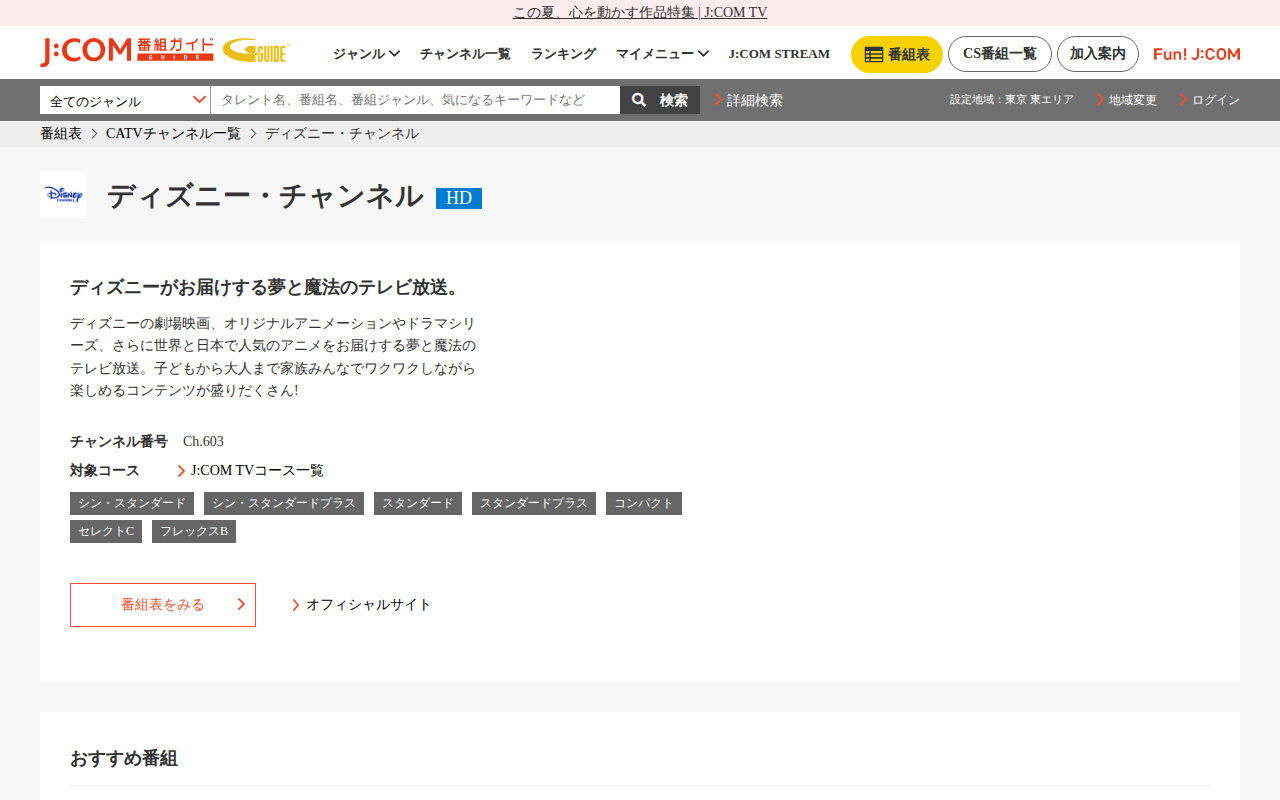Click the magnifier search icon
This screenshot has width=1280, height=800.
(x=639, y=100)
